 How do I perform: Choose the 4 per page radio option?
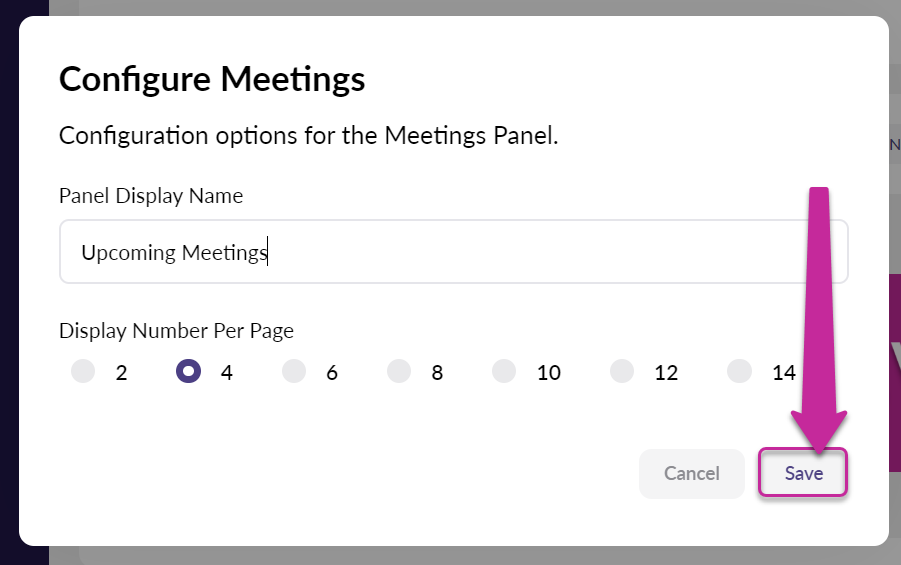[188, 372]
